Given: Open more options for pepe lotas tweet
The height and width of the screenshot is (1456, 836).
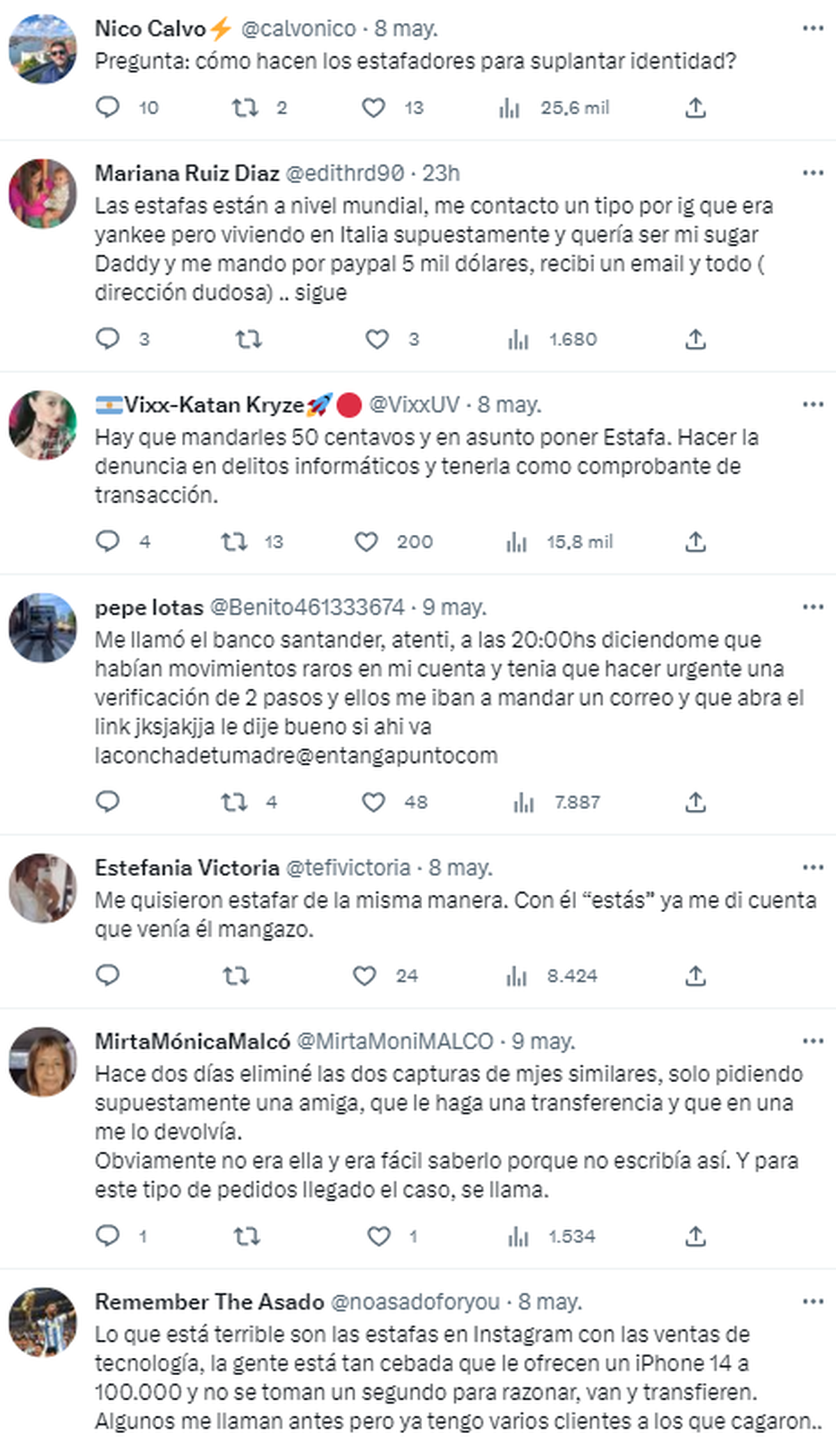Looking at the screenshot, I should click(x=813, y=607).
